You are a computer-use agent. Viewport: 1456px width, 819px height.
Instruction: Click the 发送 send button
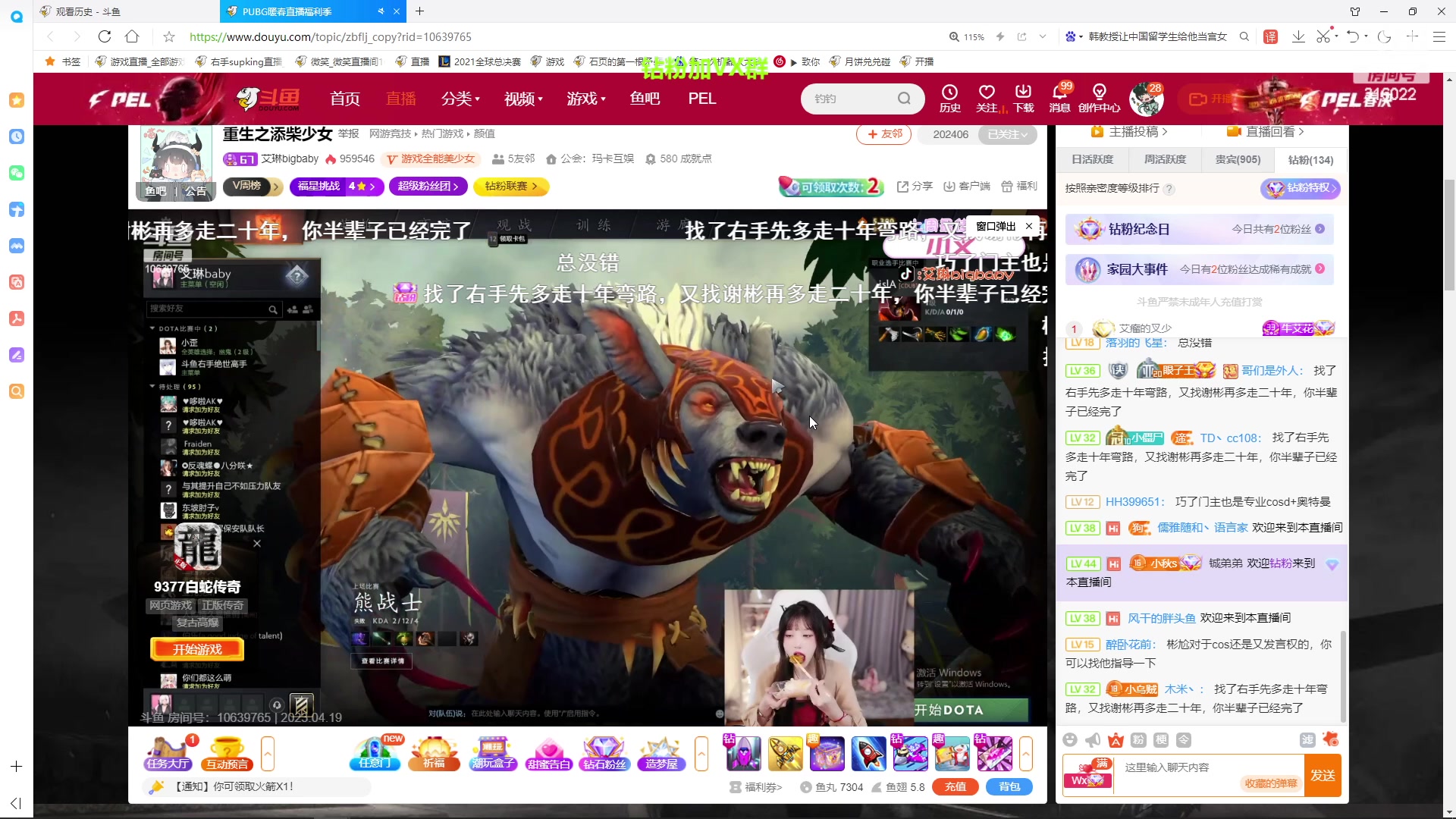coord(1323,775)
